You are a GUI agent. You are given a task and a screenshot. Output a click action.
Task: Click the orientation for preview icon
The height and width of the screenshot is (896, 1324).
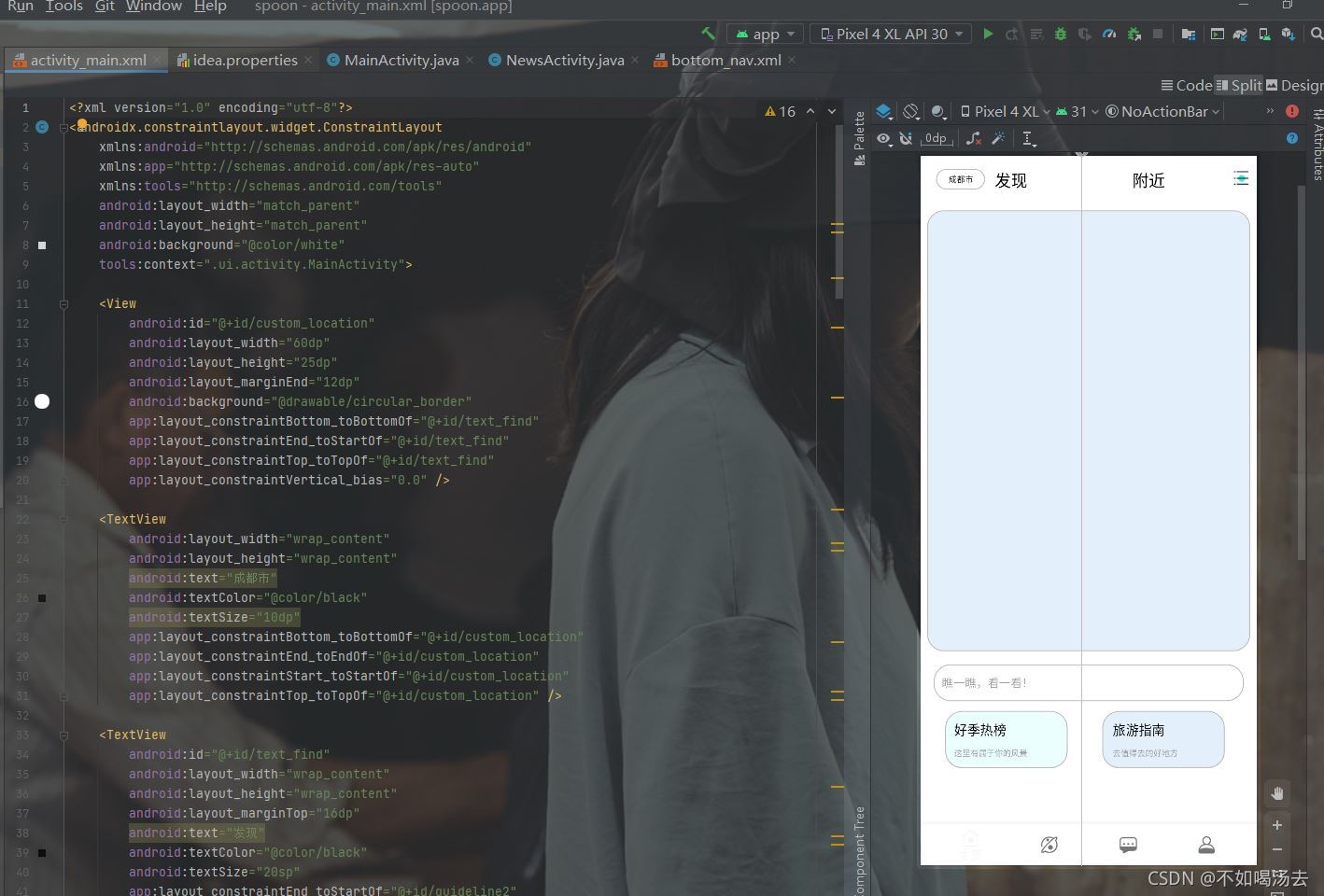click(911, 111)
